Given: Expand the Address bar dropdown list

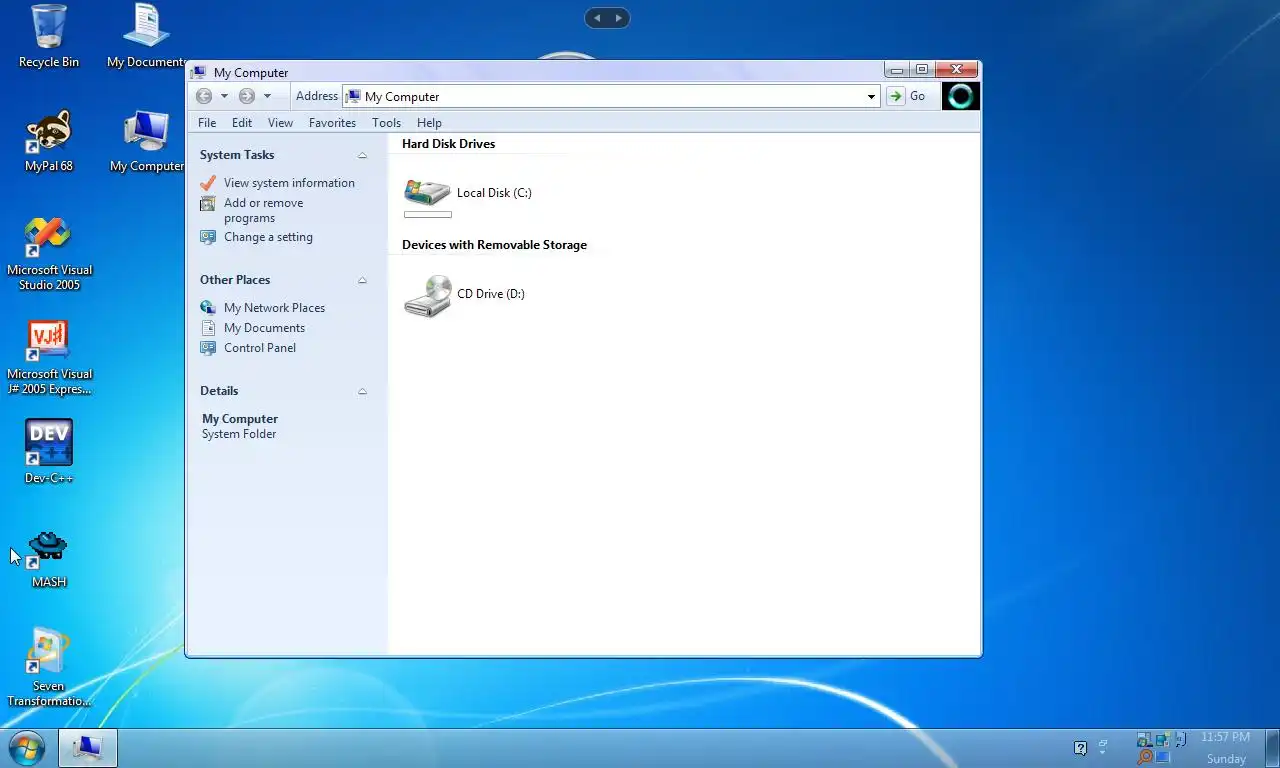Looking at the screenshot, I should tap(871, 97).
